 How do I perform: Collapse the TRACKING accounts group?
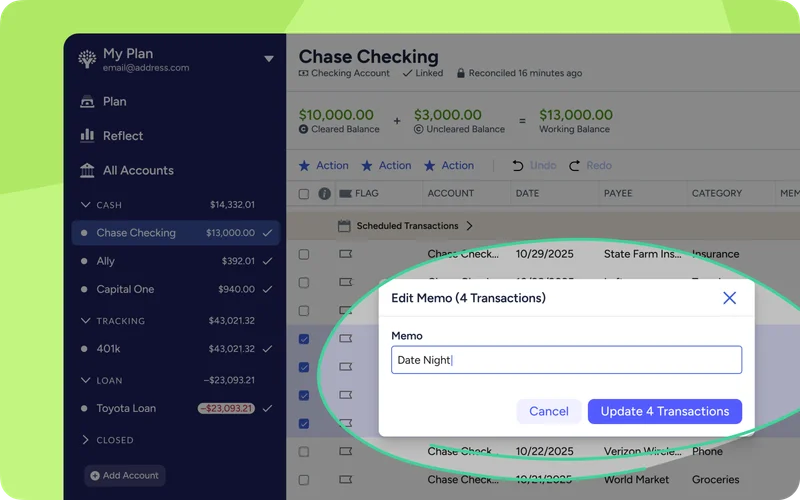pos(85,320)
